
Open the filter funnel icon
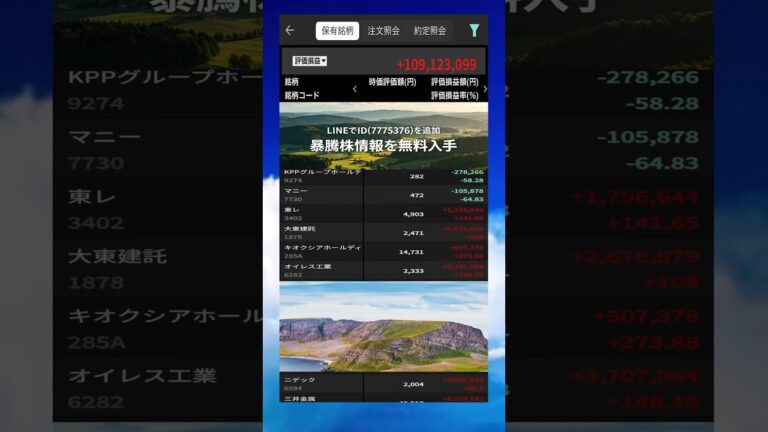[474, 31]
